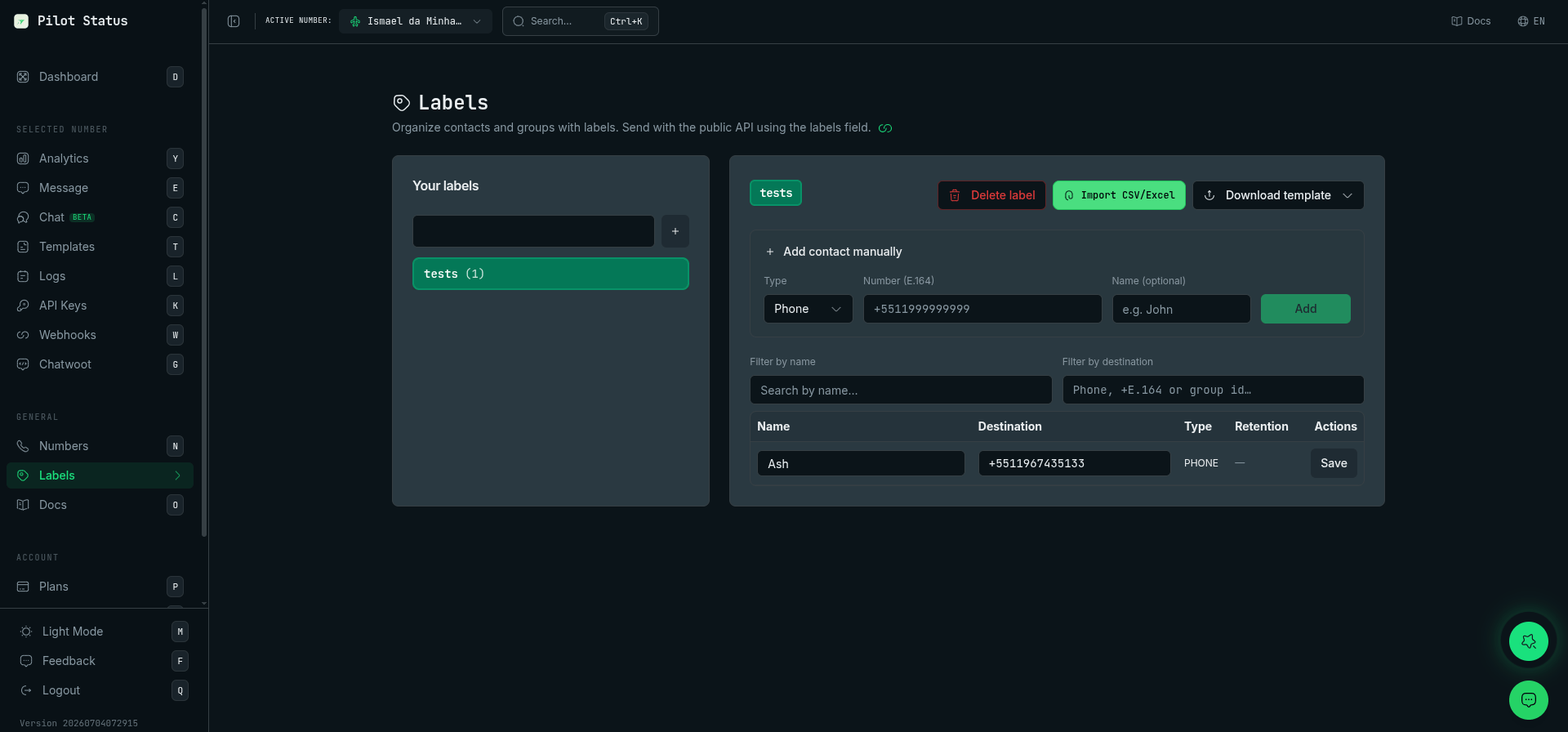Expand the Download template chevron
Viewport: 1568px width, 732px height.
pos(1347,195)
